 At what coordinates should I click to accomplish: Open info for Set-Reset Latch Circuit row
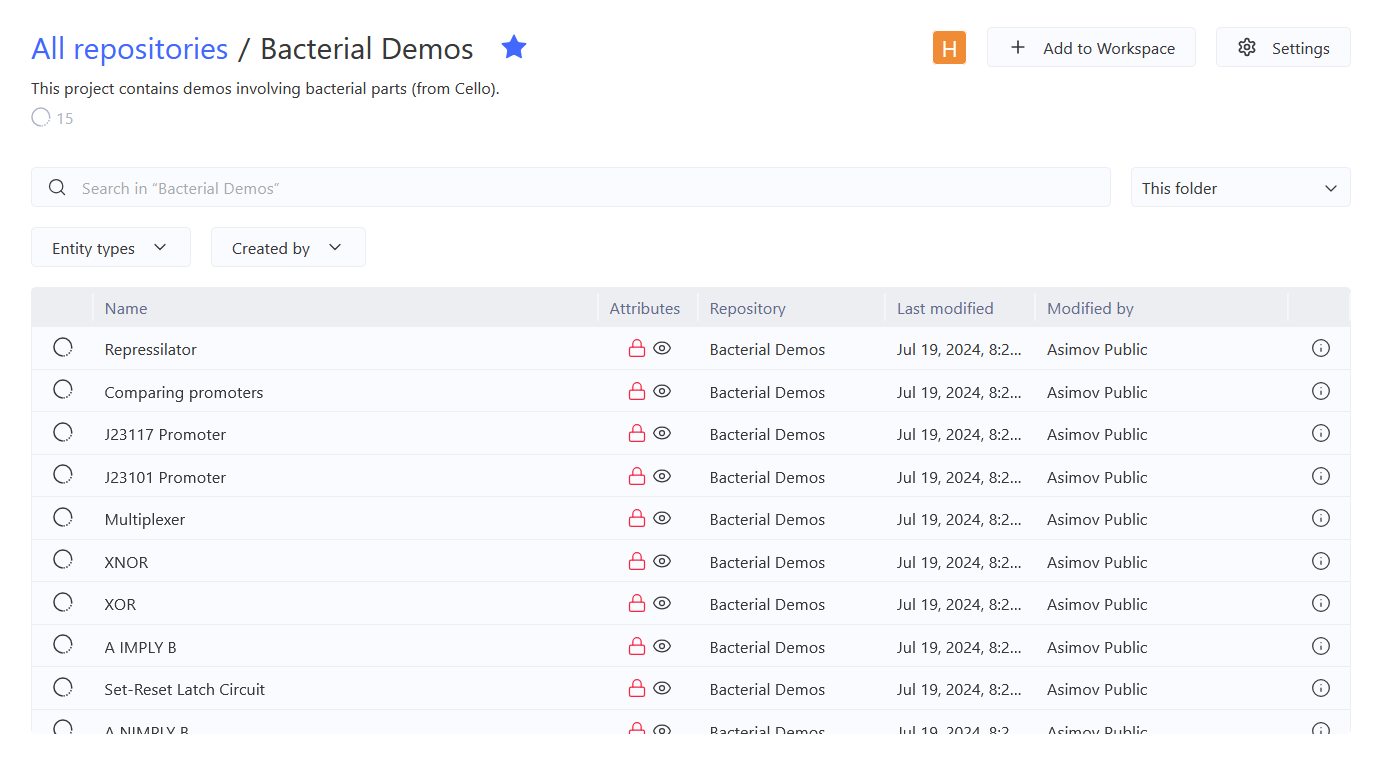[x=1320, y=689]
